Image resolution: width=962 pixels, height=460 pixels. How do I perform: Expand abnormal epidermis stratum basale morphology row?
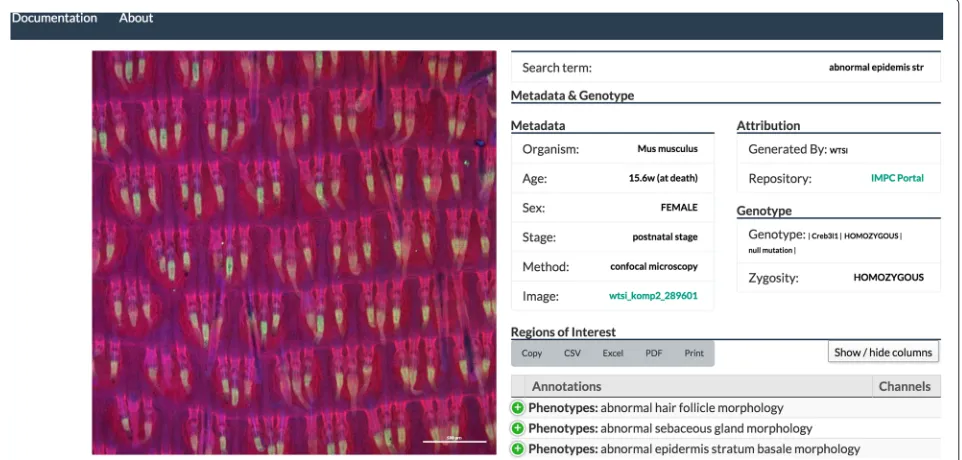pos(517,450)
